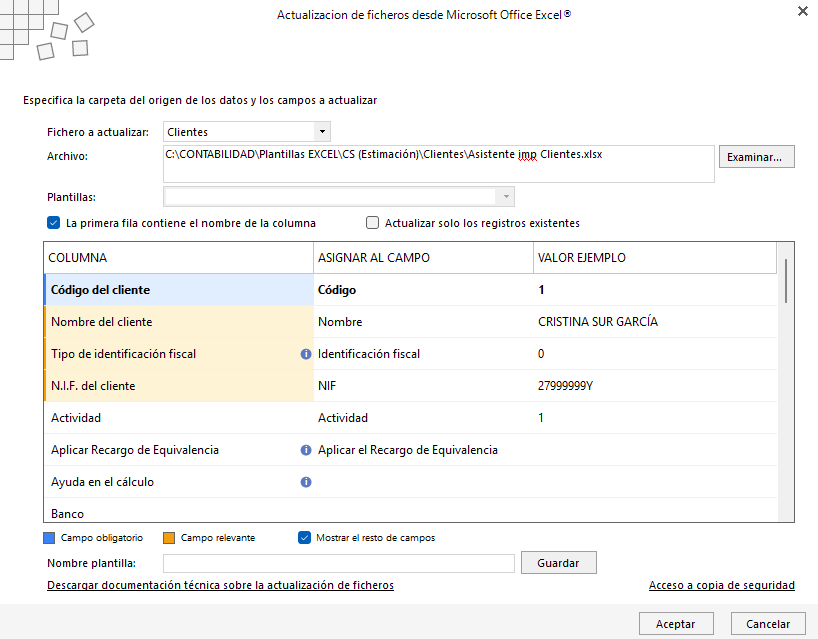This screenshot has width=818, height=639.
Task: Select the 'Código del cliente' row
Action: [x=411, y=290]
